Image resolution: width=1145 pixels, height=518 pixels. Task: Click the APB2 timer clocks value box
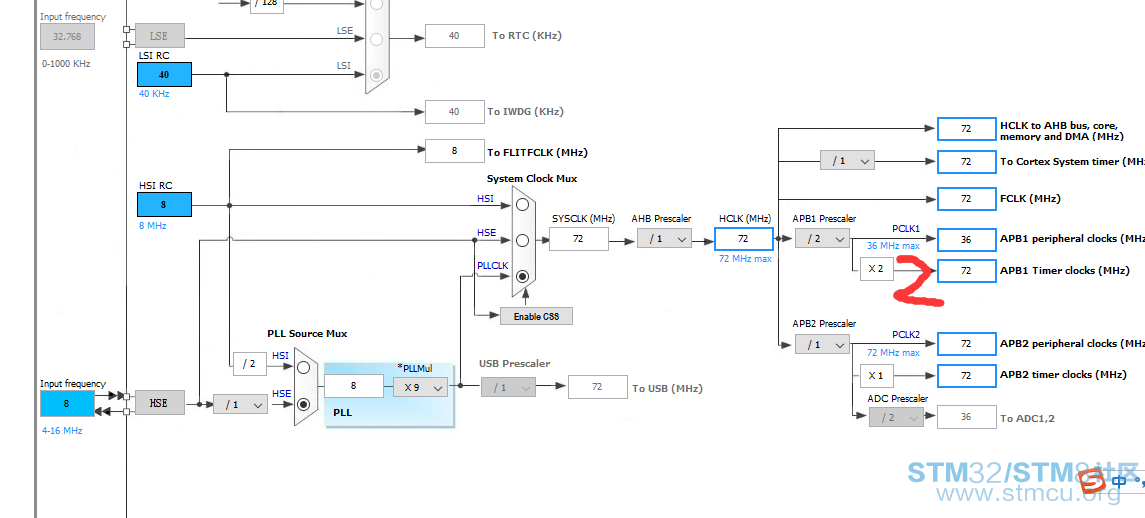click(966, 376)
